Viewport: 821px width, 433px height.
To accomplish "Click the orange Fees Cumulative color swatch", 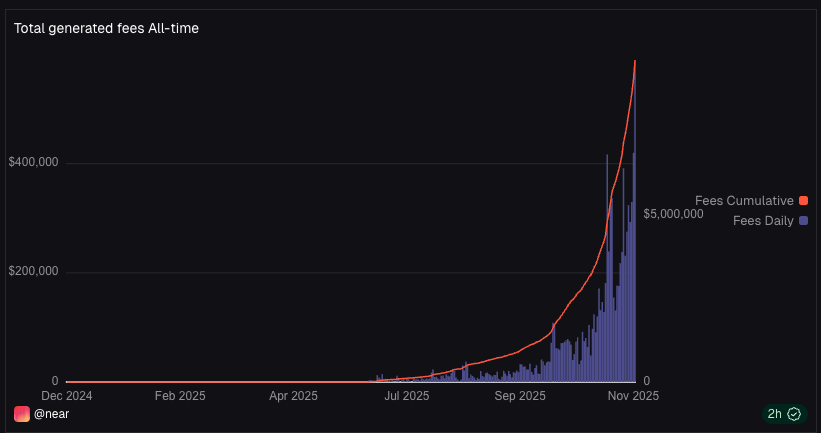I will [803, 201].
